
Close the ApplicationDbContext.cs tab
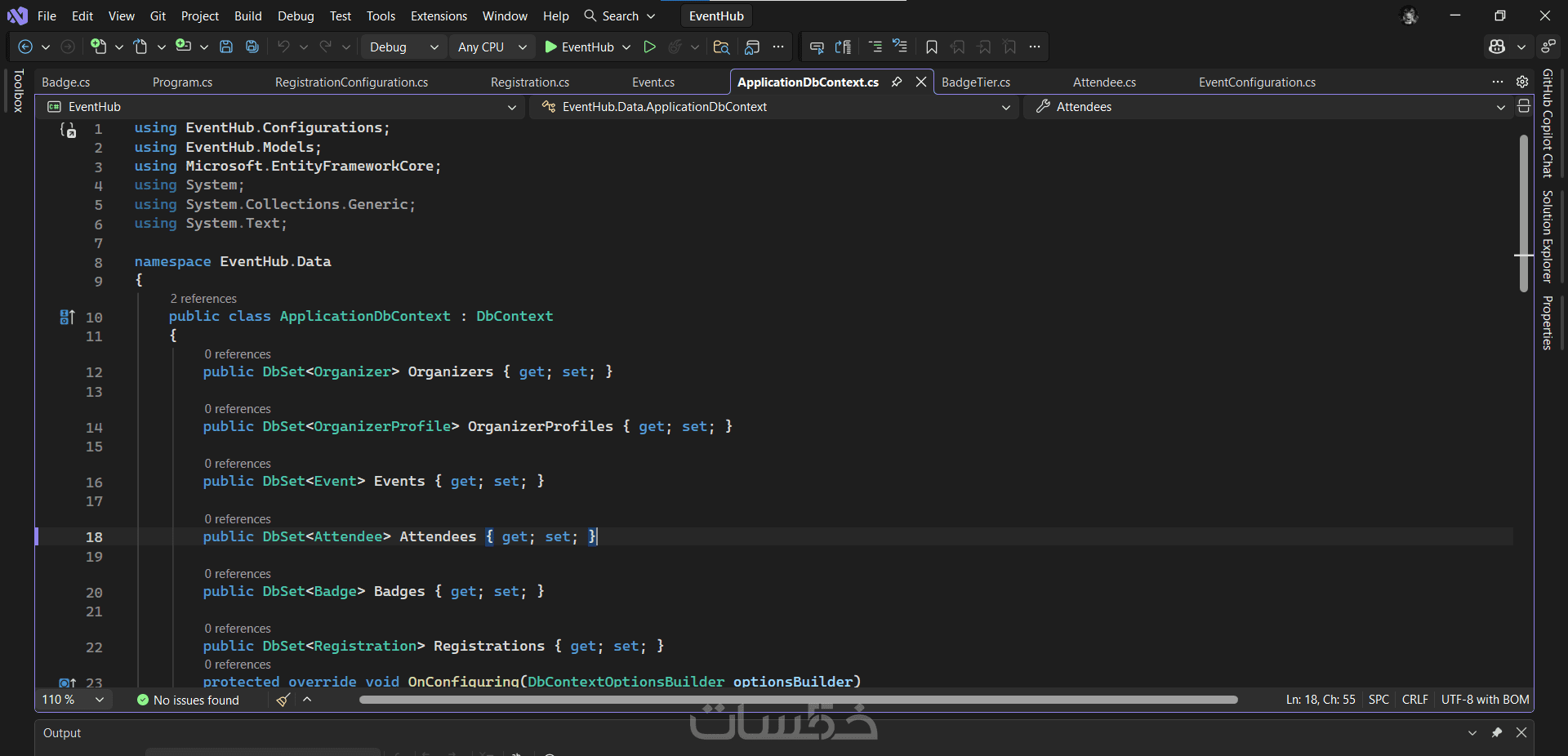tap(921, 82)
